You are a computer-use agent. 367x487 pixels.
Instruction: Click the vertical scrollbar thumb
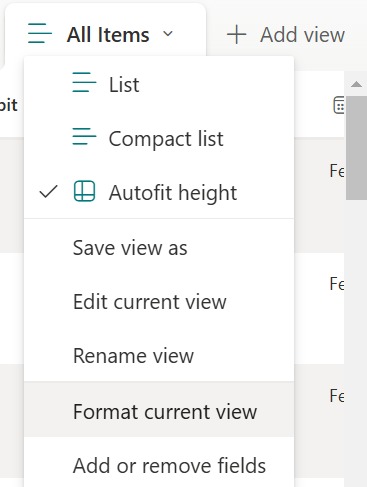point(356,148)
